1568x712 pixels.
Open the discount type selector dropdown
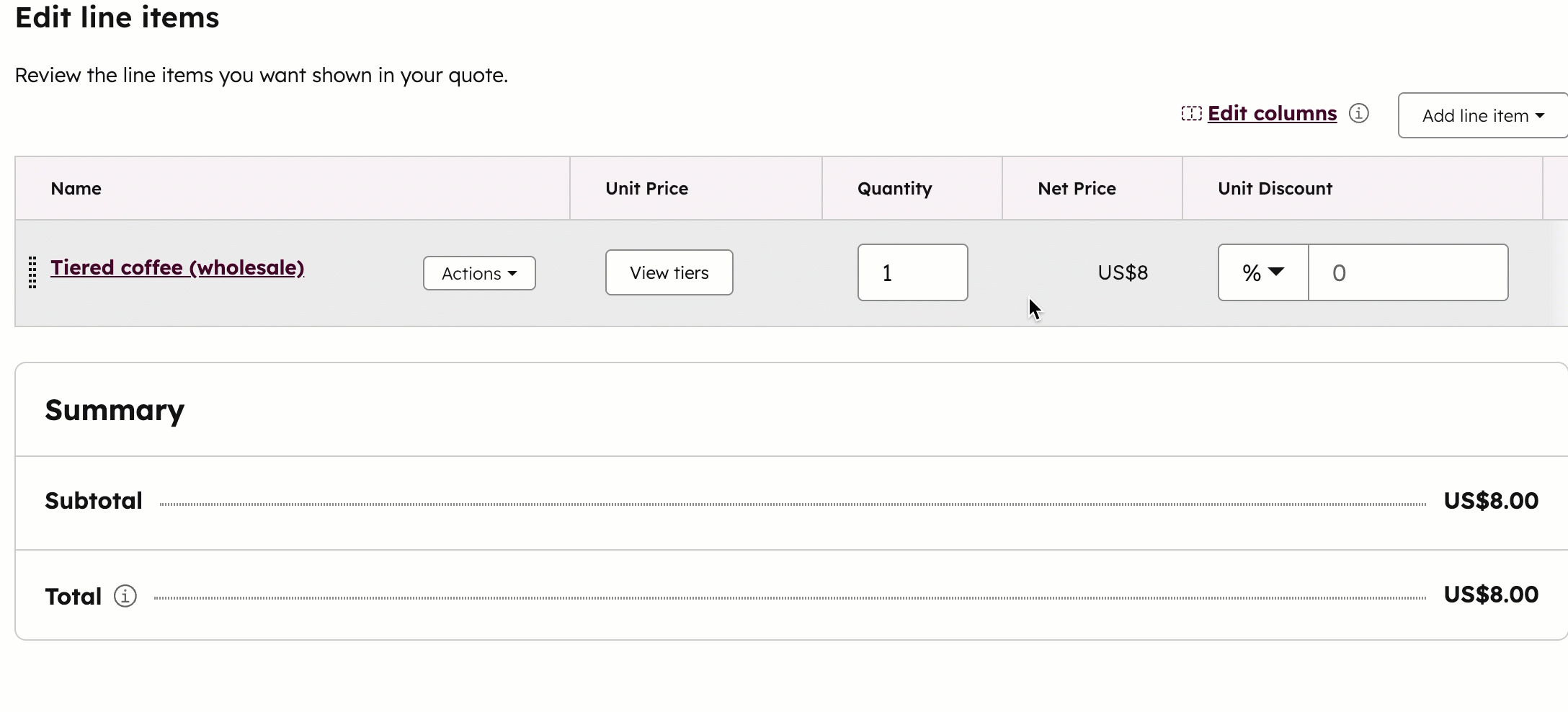coord(1262,272)
